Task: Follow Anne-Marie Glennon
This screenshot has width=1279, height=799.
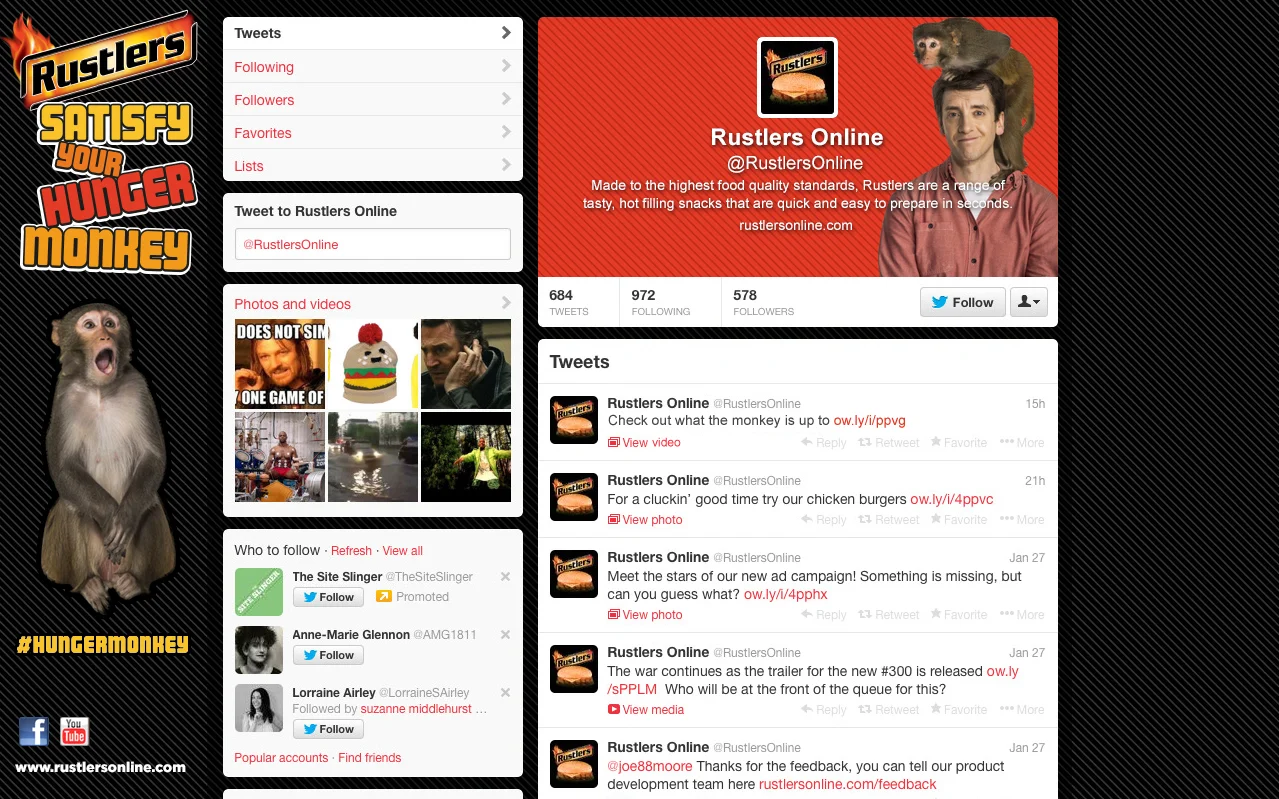Action: point(328,655)
